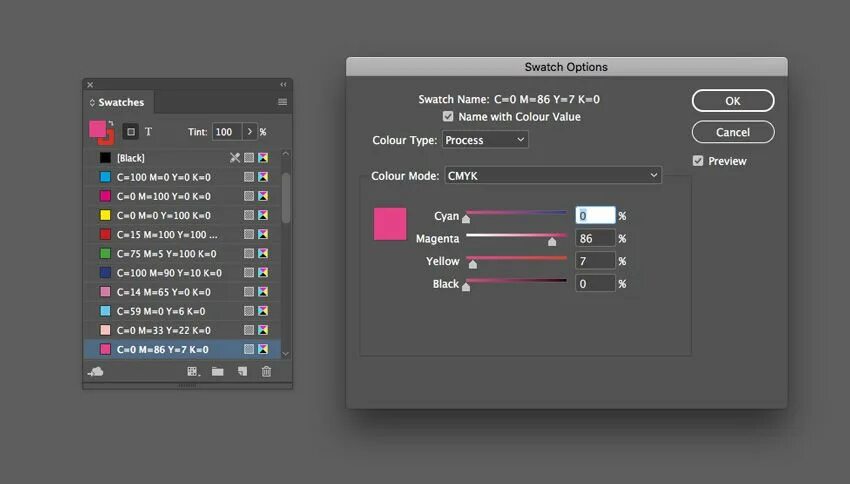Viewport: 850px width, 484px height.
Task: Create a new swatch in Swatches panel
Action: 242,371
